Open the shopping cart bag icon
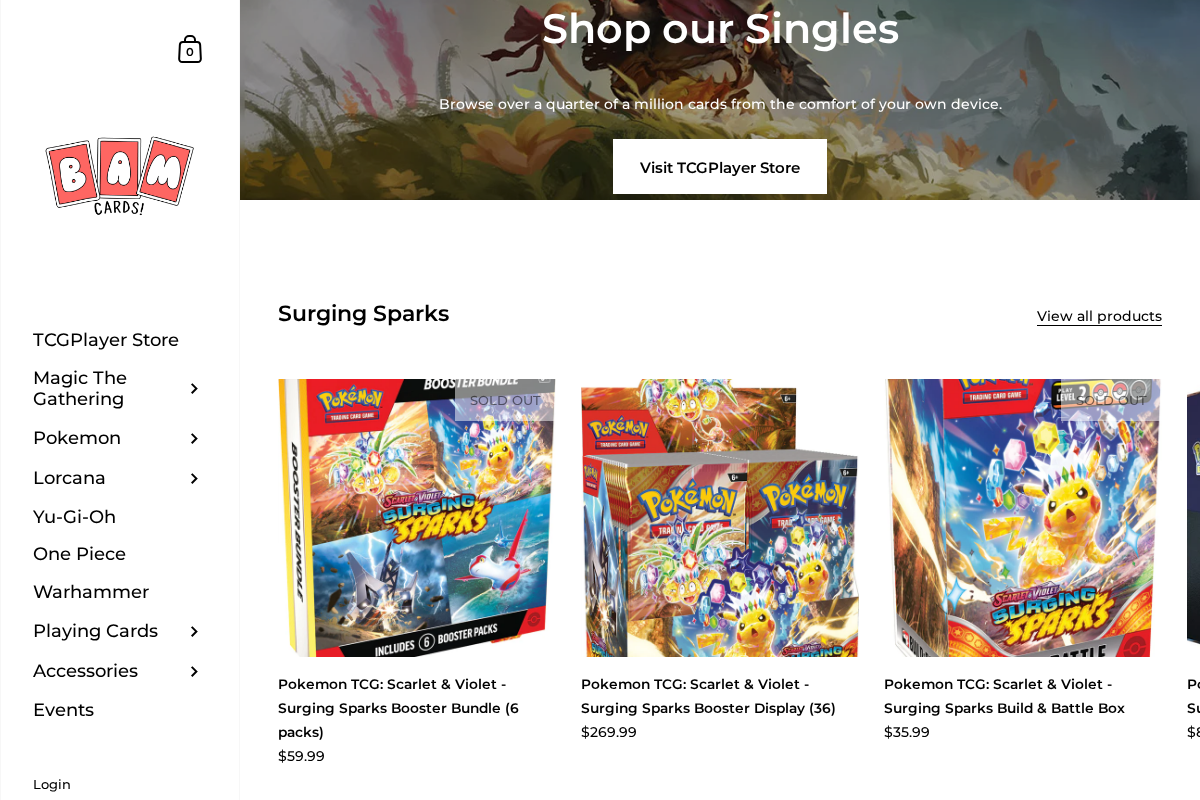 [189, 48]
